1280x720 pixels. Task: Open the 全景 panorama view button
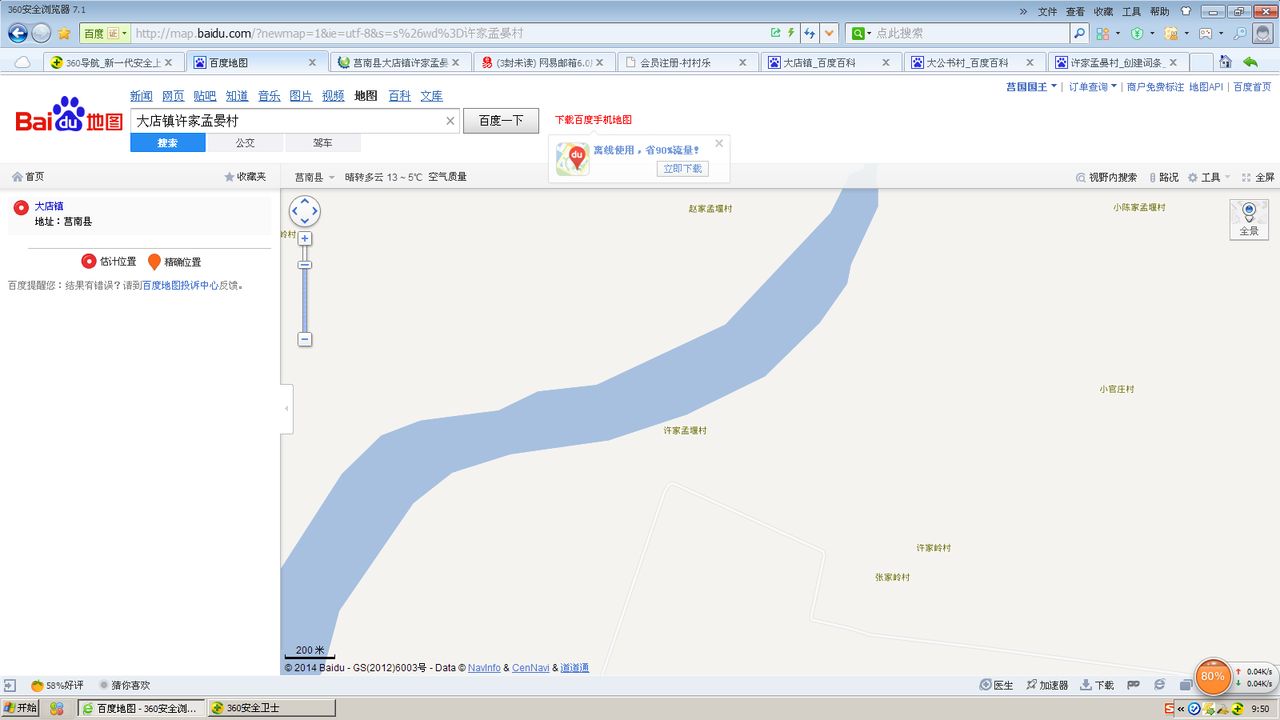(x=1249, y=219)
